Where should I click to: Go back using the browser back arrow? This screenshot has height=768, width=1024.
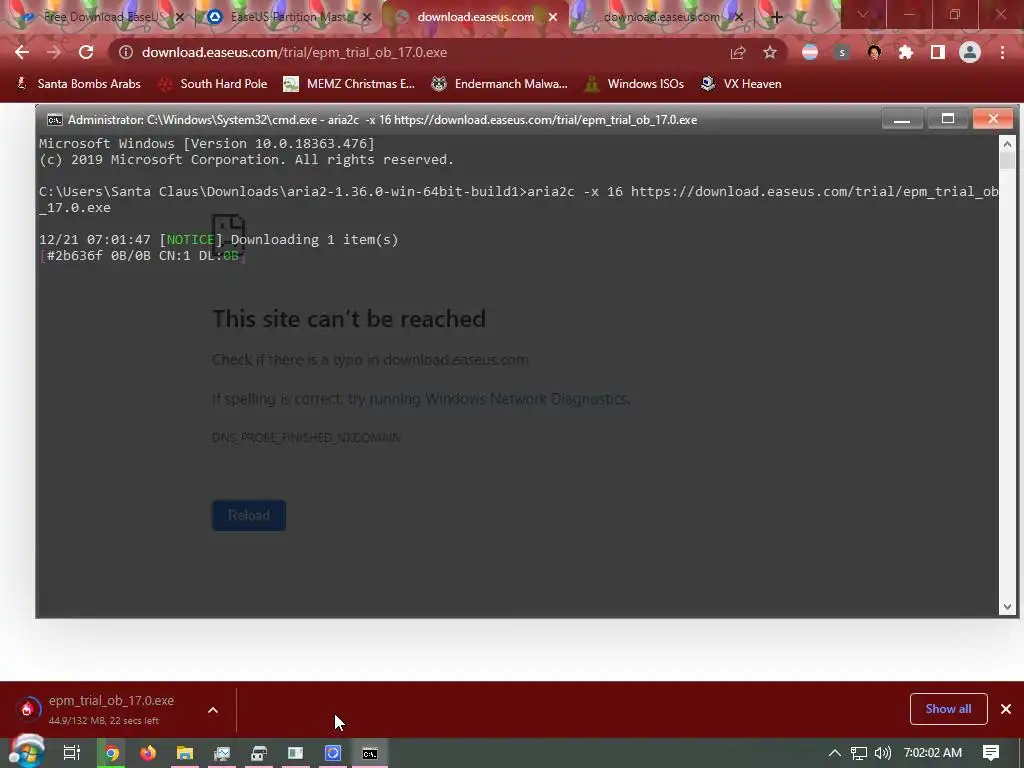[22, 52]
